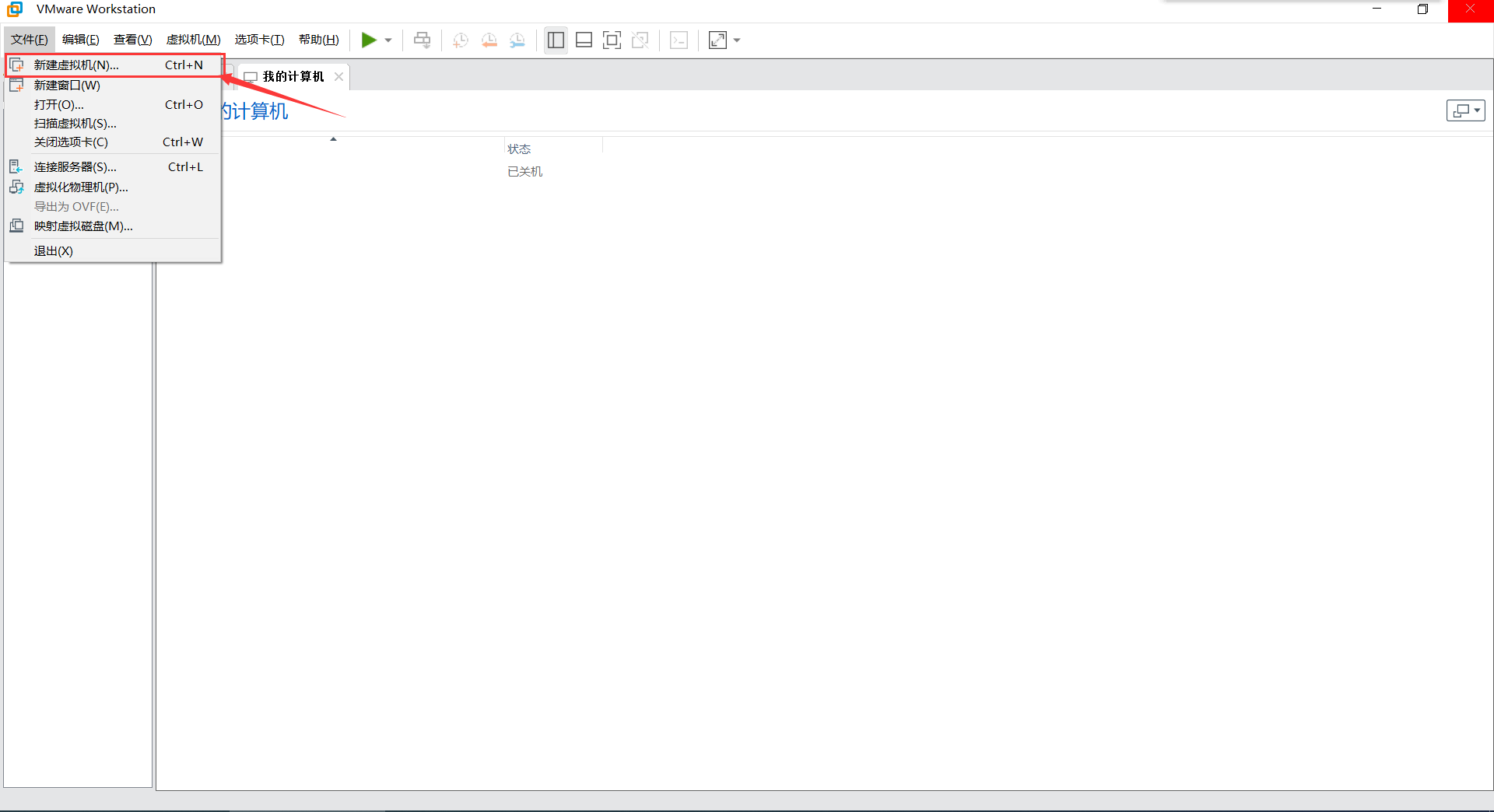Open the dropdown arrow beside the stretch view icon
The image size is (1494, 812).
737,40
